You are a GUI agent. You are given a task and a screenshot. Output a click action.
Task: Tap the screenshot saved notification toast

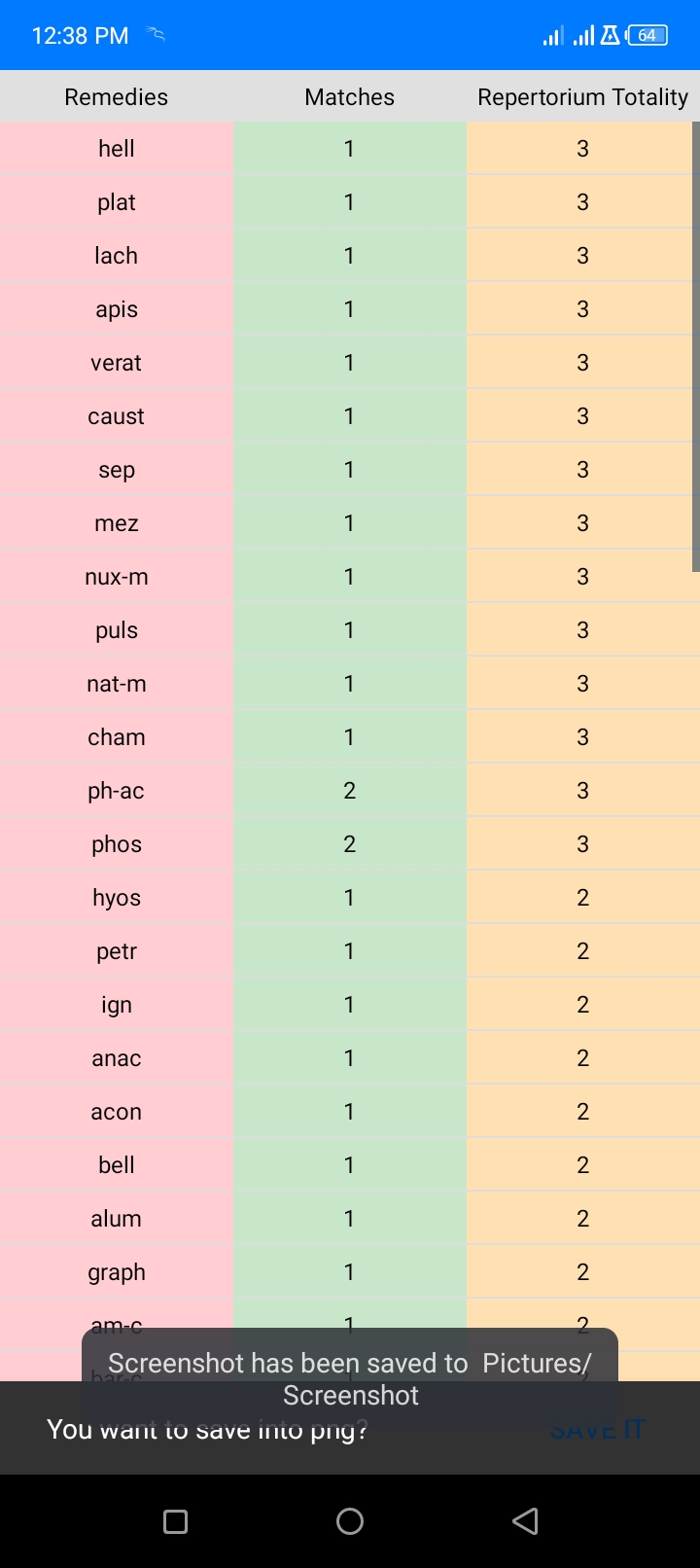coord(350,1377)
